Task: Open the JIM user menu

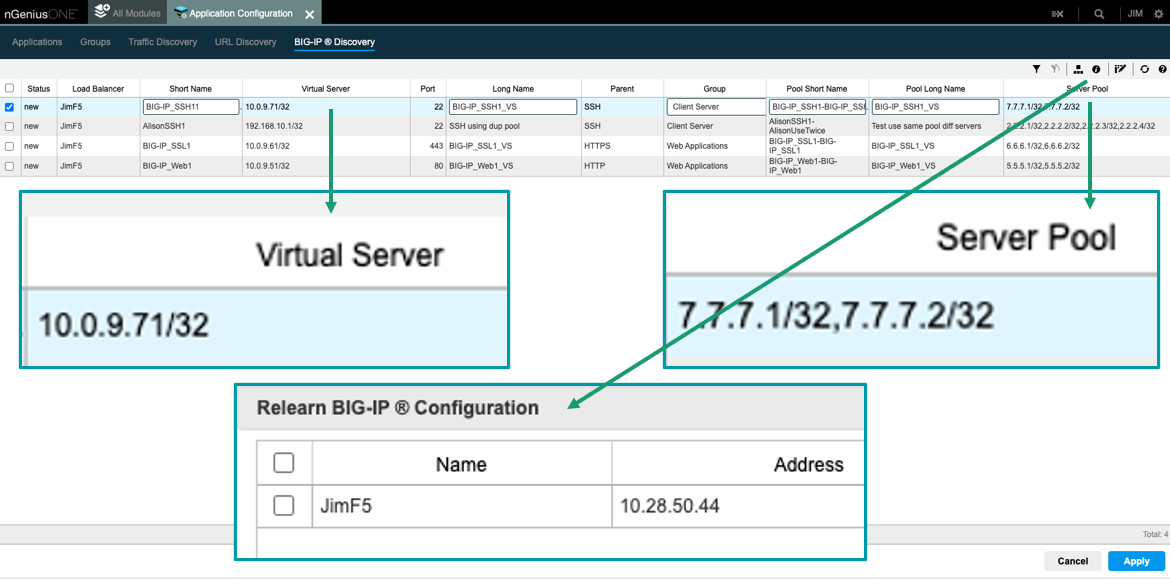Action: coord(1135,13)
